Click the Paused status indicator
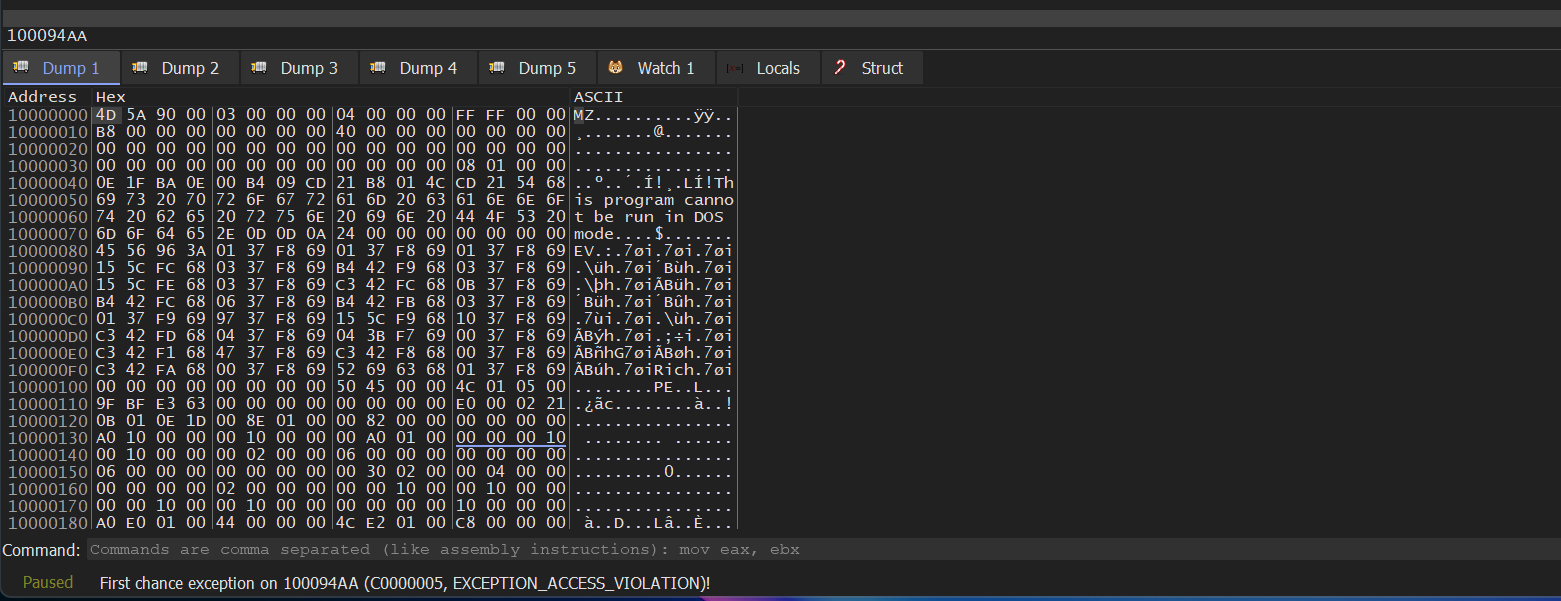1561x601 pixels. click(48, 583)
